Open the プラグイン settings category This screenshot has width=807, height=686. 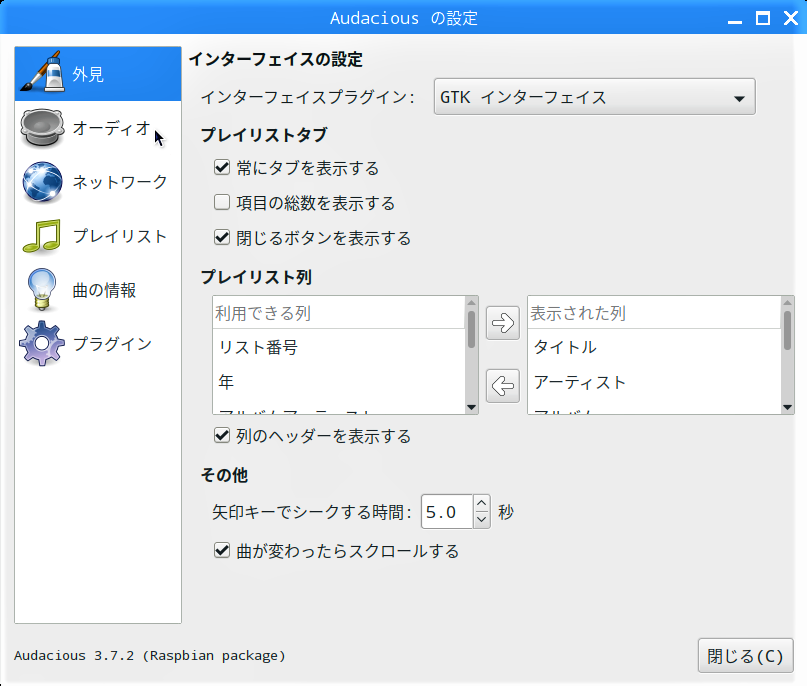(x=98, y=344)
